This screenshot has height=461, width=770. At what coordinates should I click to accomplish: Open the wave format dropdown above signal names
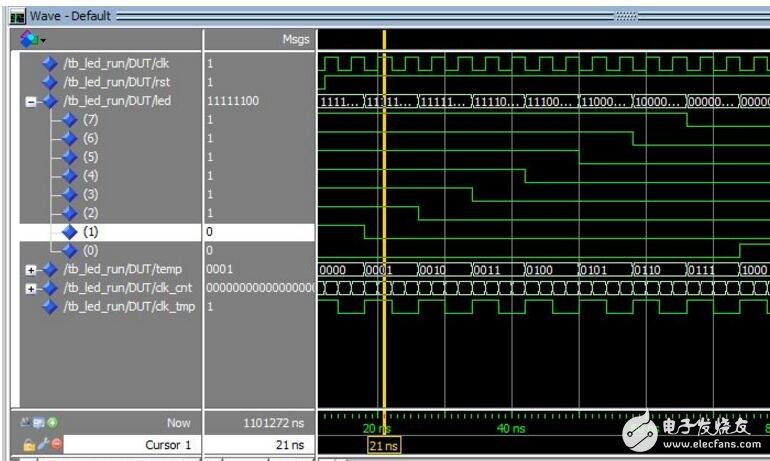(30, 40)
